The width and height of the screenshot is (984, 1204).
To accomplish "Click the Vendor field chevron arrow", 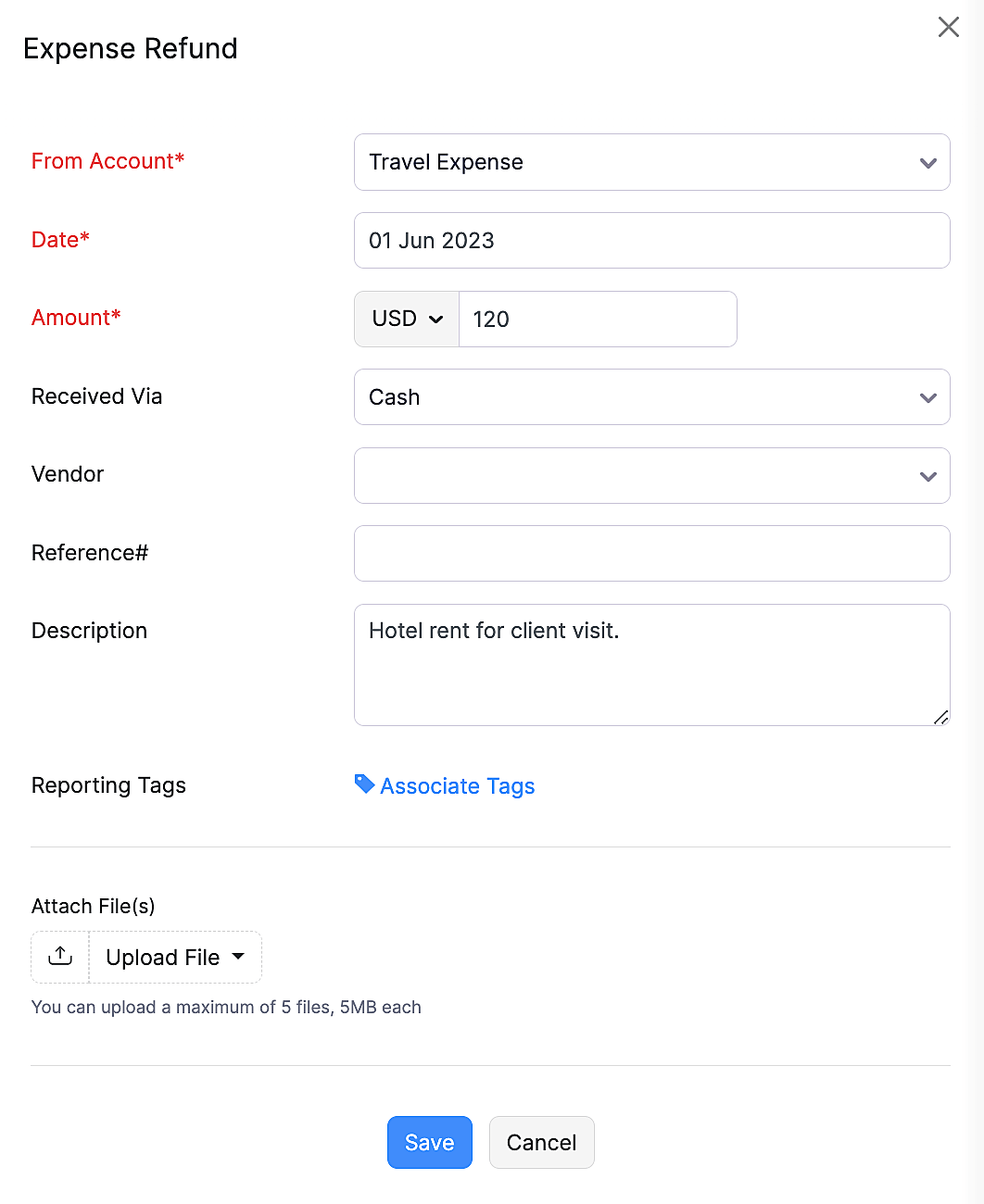I will pyautogui.click(x=927, y=477).
